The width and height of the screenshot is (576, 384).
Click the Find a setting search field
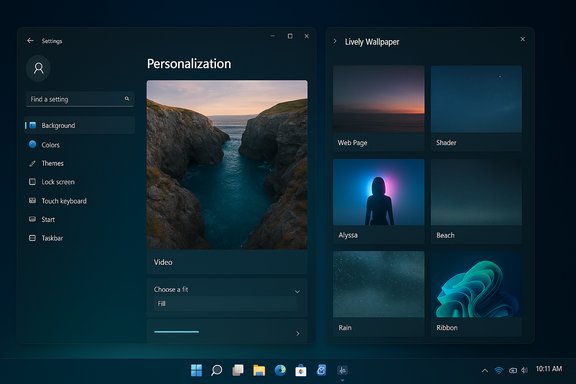tap(80, 99)
